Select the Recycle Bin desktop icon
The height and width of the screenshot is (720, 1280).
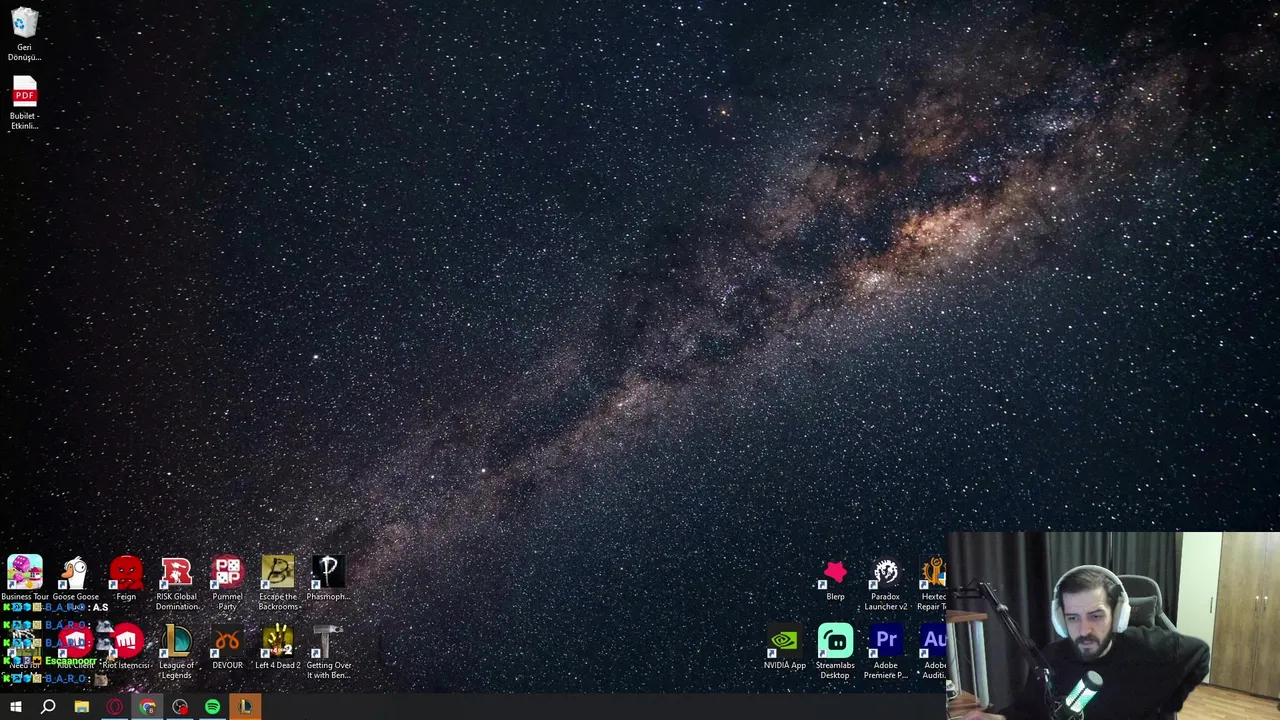(24, 35)
